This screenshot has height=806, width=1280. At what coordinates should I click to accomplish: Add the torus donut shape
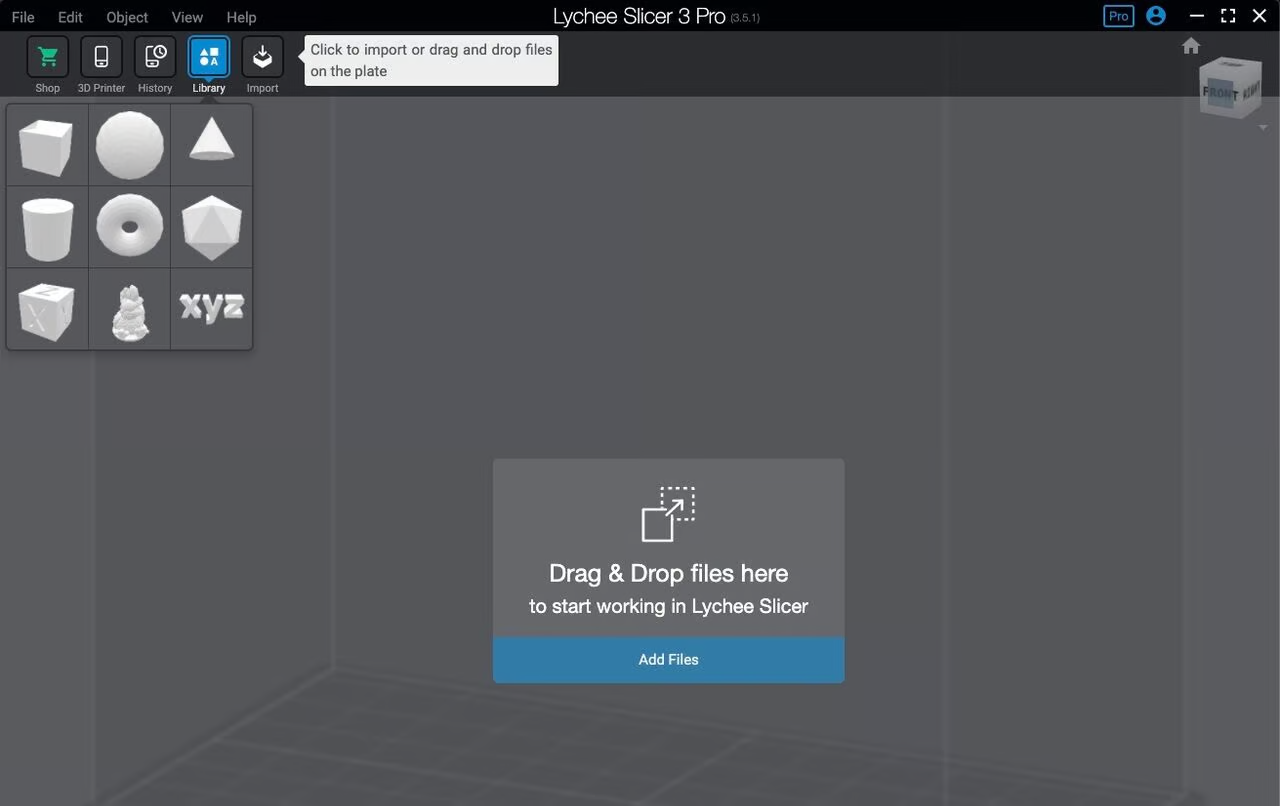click(x=129, y=226)
